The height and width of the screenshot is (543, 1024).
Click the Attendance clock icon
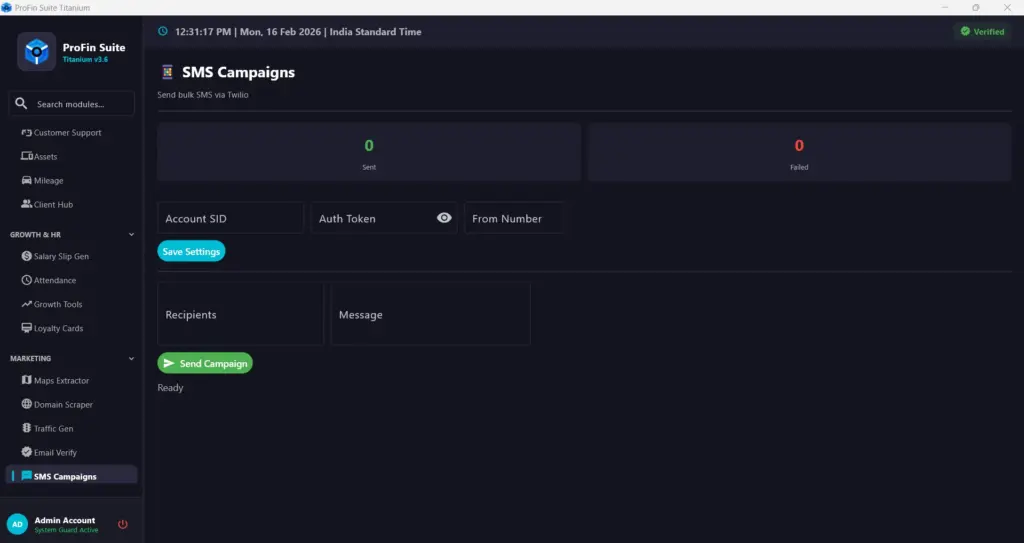tap(26, 280)
